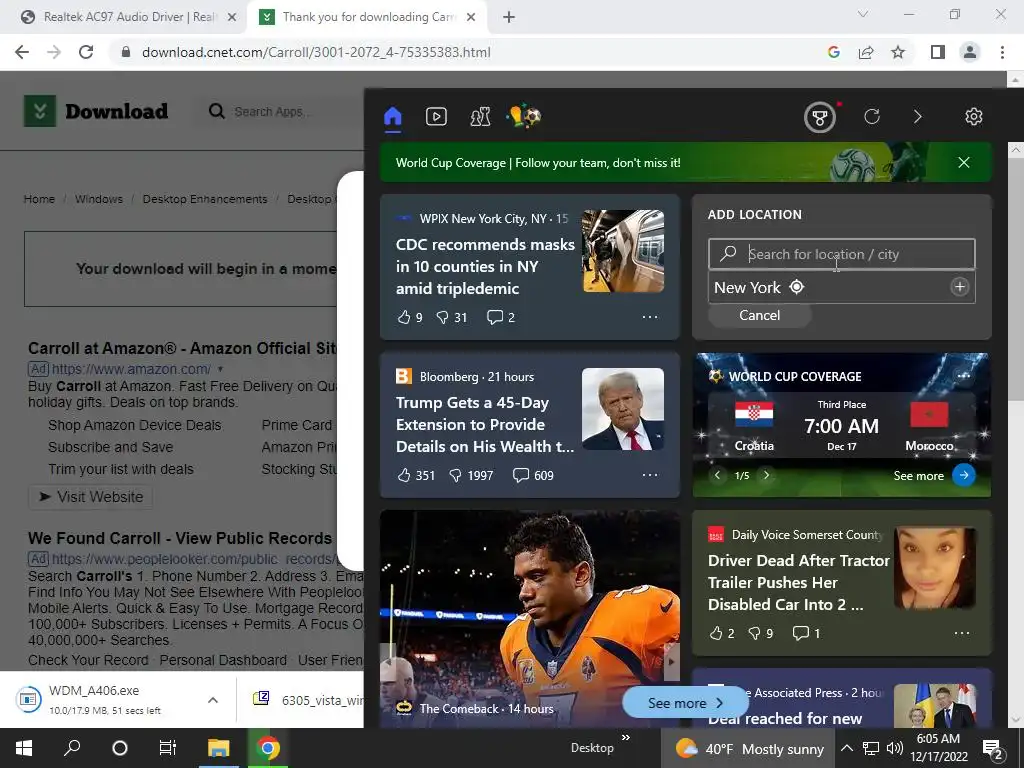Open Chrome profile avatar
The width and height of the screenshot is (1024, 768).
tap(970, 52)
